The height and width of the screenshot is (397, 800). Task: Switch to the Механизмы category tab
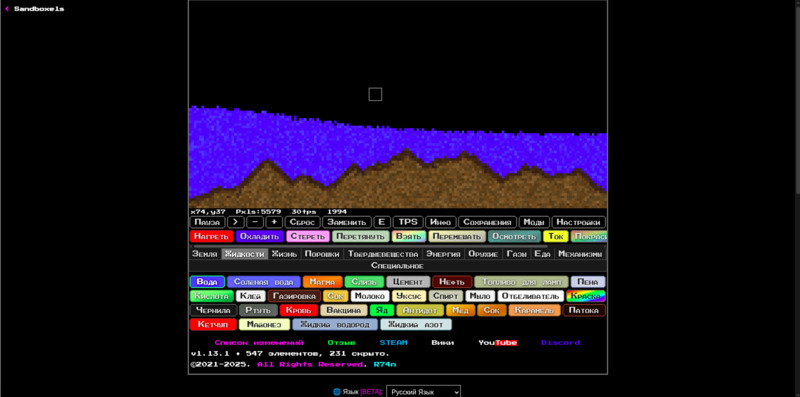pos(580,254)
